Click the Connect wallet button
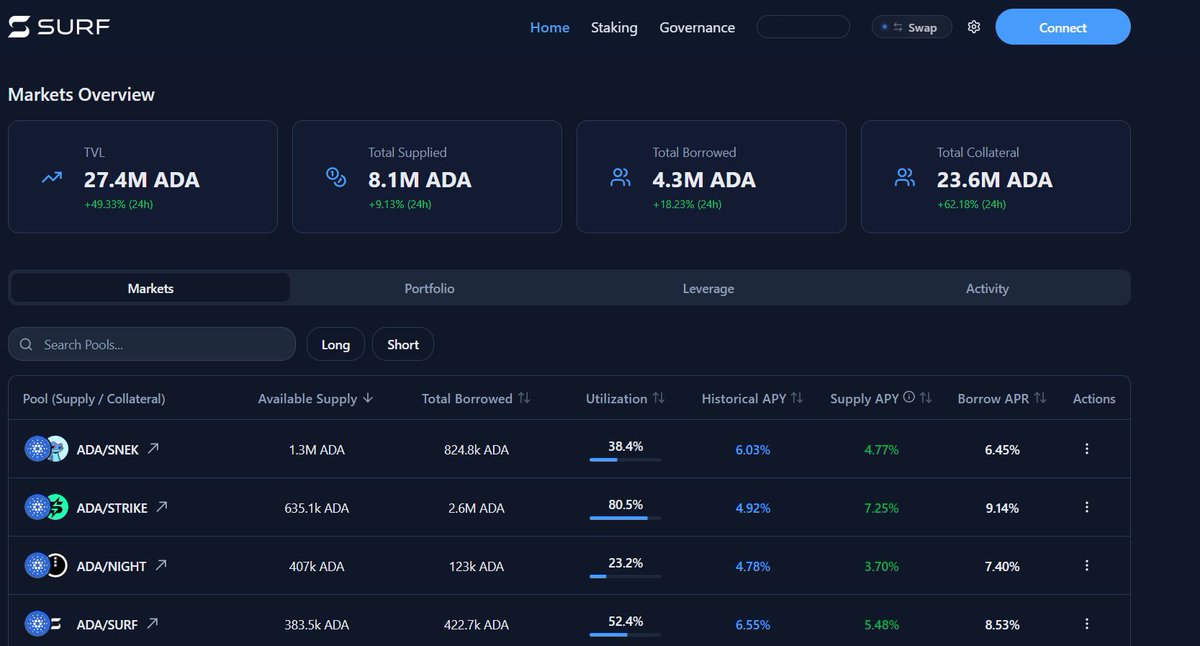Screen dimensions: 1200x646 click(1063, 27)
